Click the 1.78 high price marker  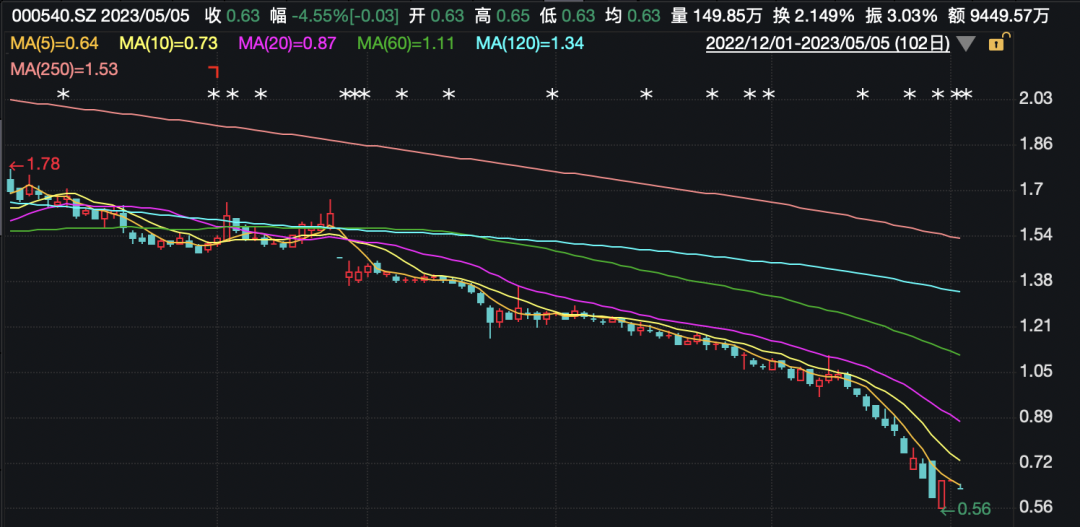pyautogui.click(x=35, y=164)
